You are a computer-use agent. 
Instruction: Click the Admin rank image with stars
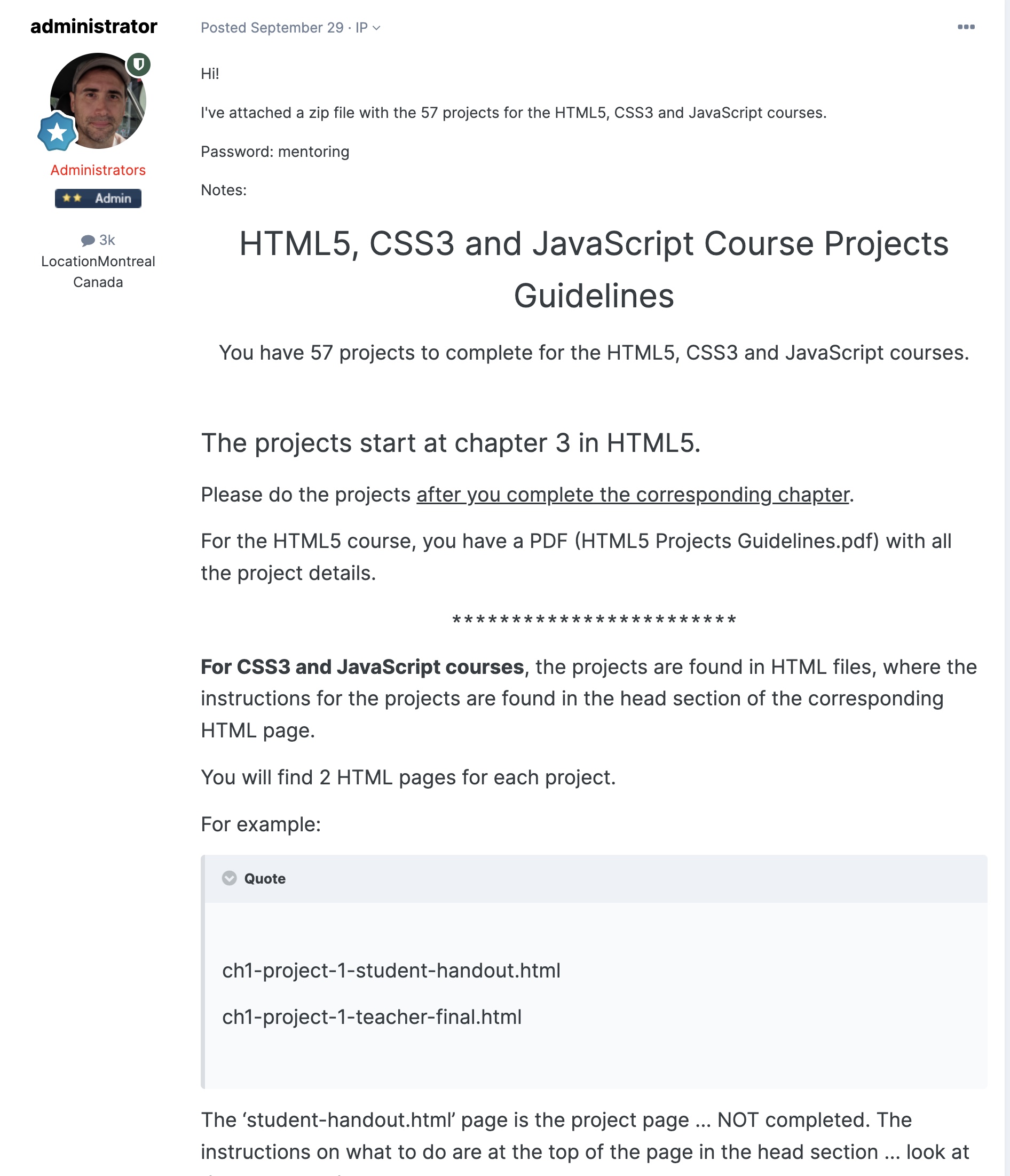pos(98,198)
